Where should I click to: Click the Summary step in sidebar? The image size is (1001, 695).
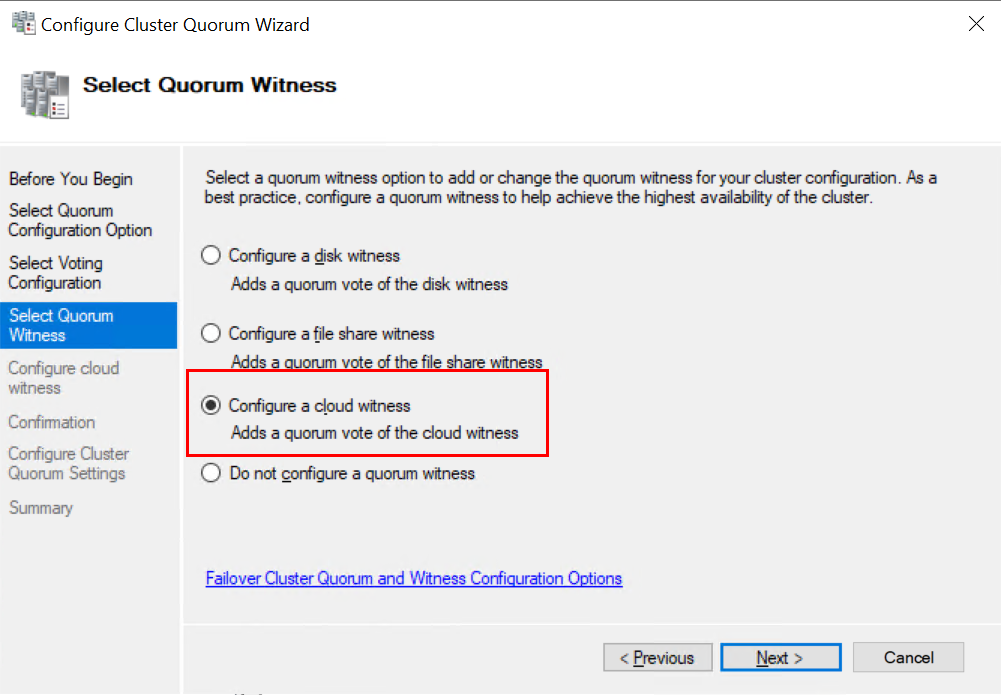pos(41,508)
